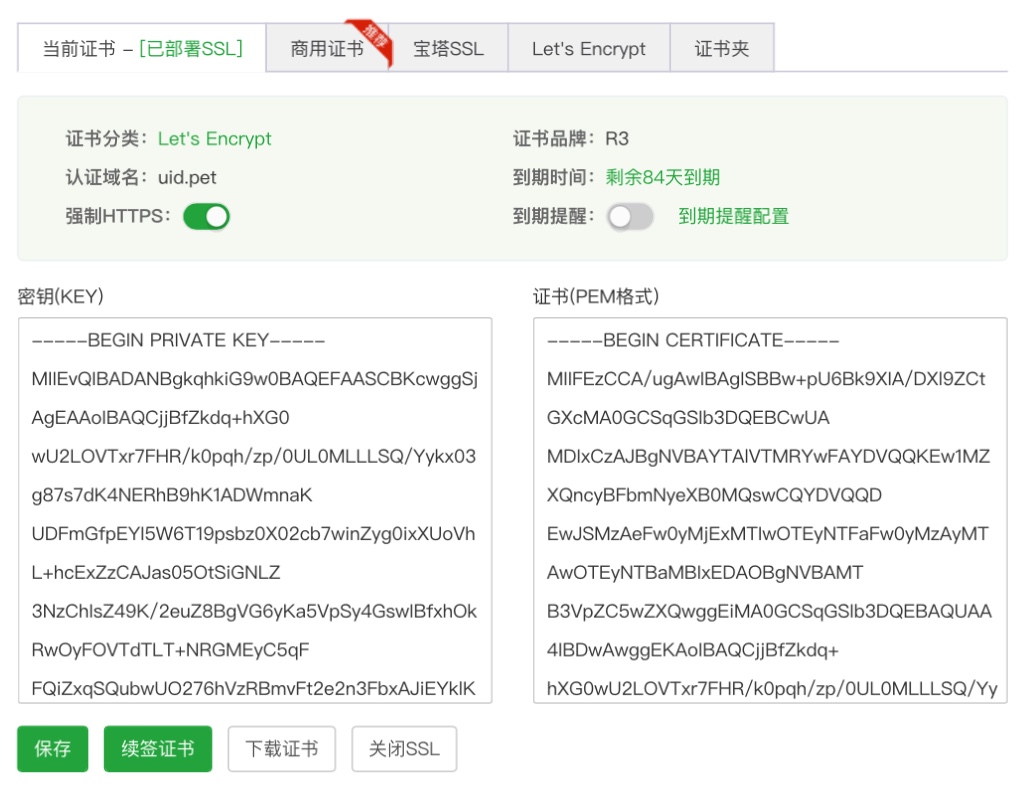Switch to the 当前证书 tab
The width and height of the screenshot is (1026, 791).
[x=142, y=49]
